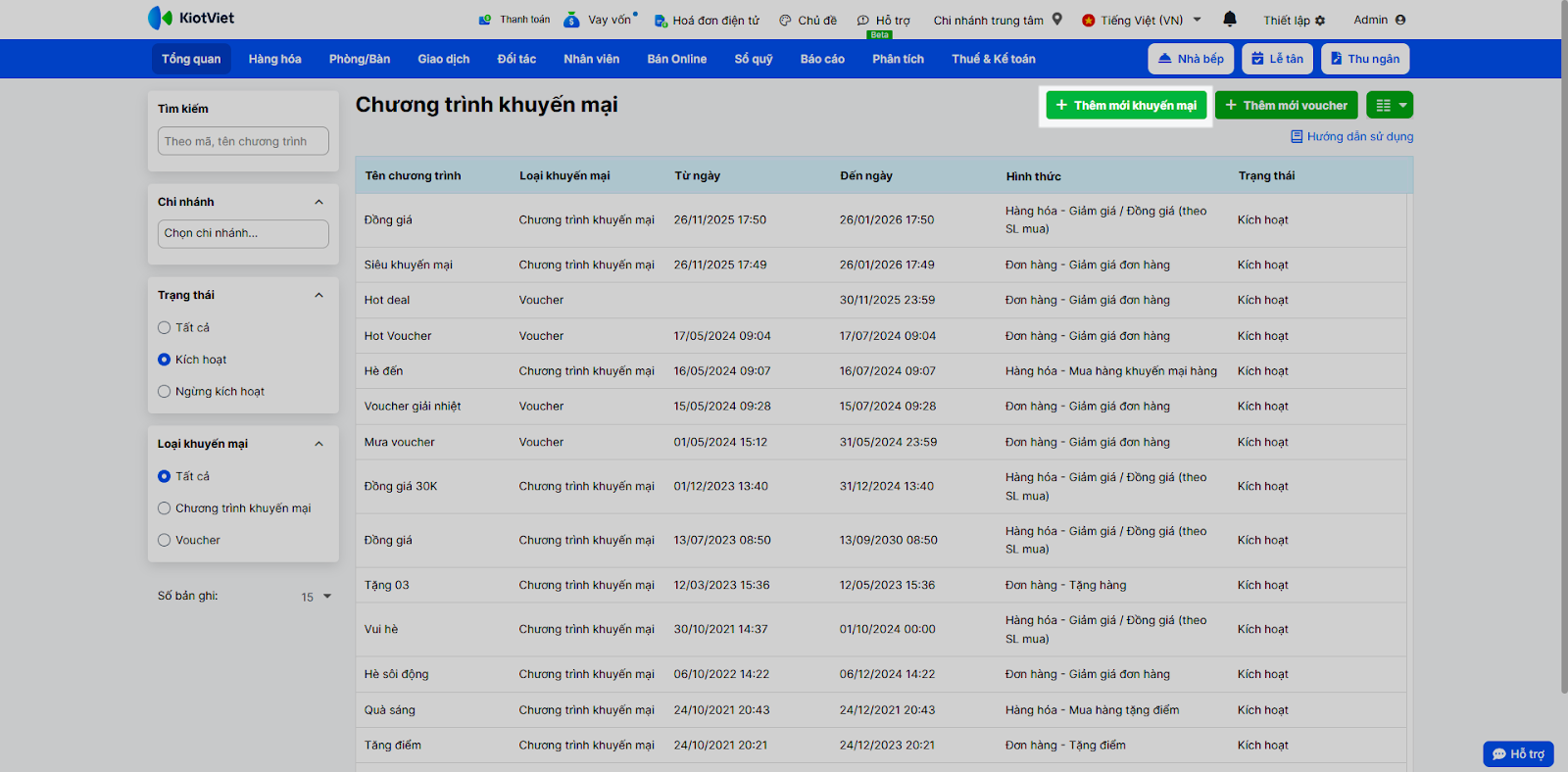The height and width of the screenshot is (772, 1568).
Task: Open the Hỗ trợ chat widget
Action: coord(1518,753)
